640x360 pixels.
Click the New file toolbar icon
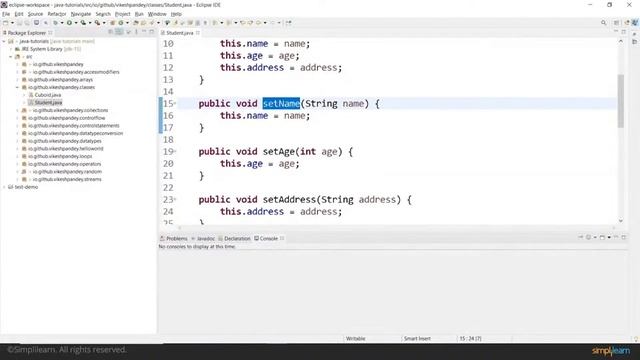(x=6, y=23)
